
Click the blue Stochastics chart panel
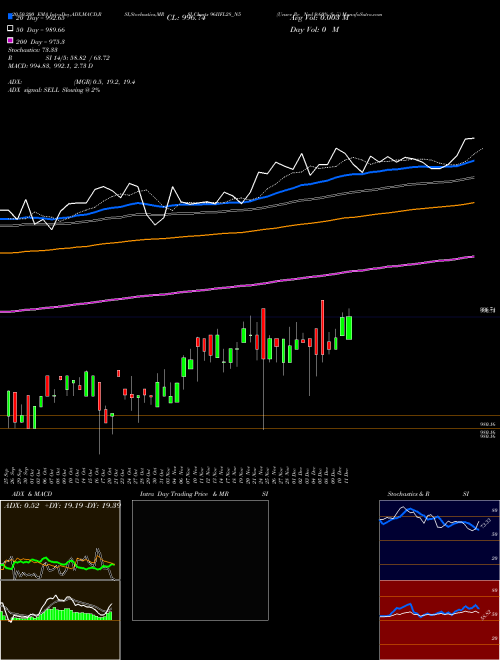[439, 540]
